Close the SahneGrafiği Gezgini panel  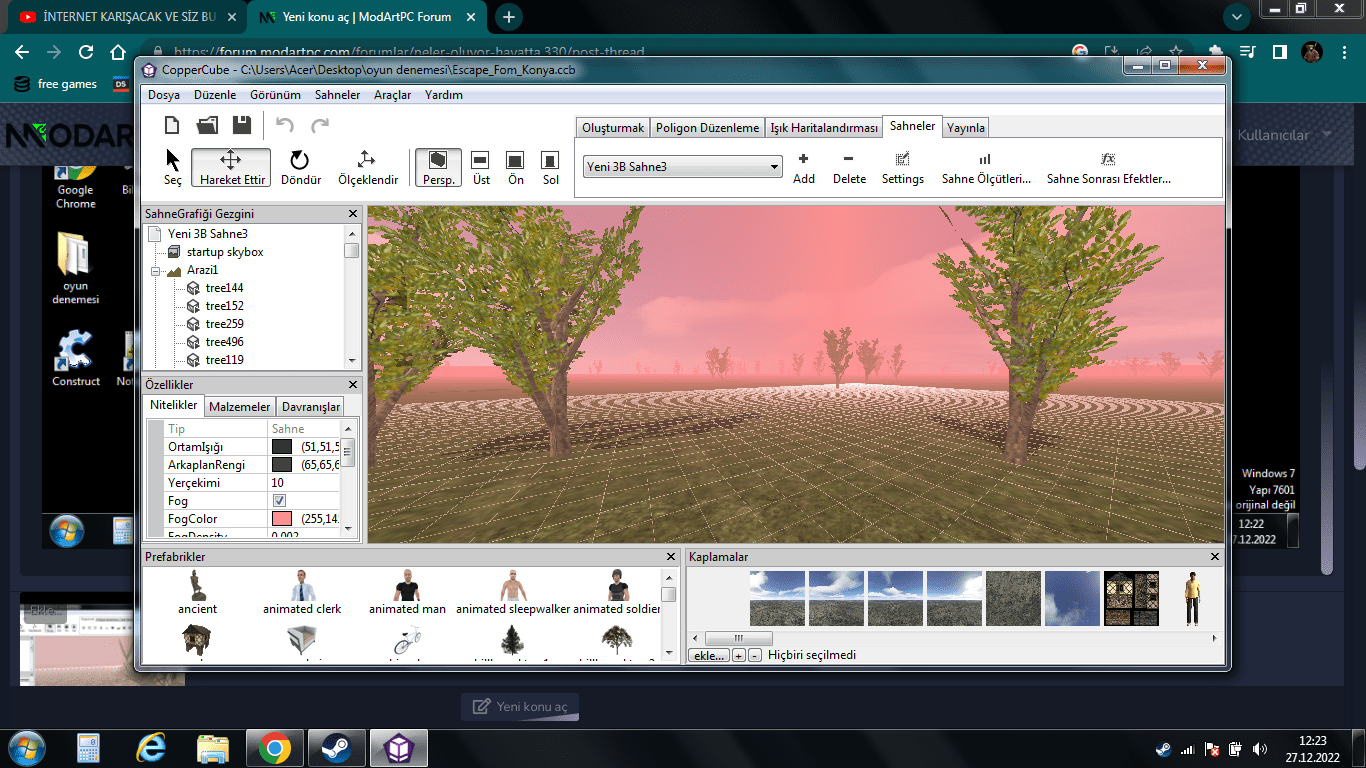[x=352, y=214]
